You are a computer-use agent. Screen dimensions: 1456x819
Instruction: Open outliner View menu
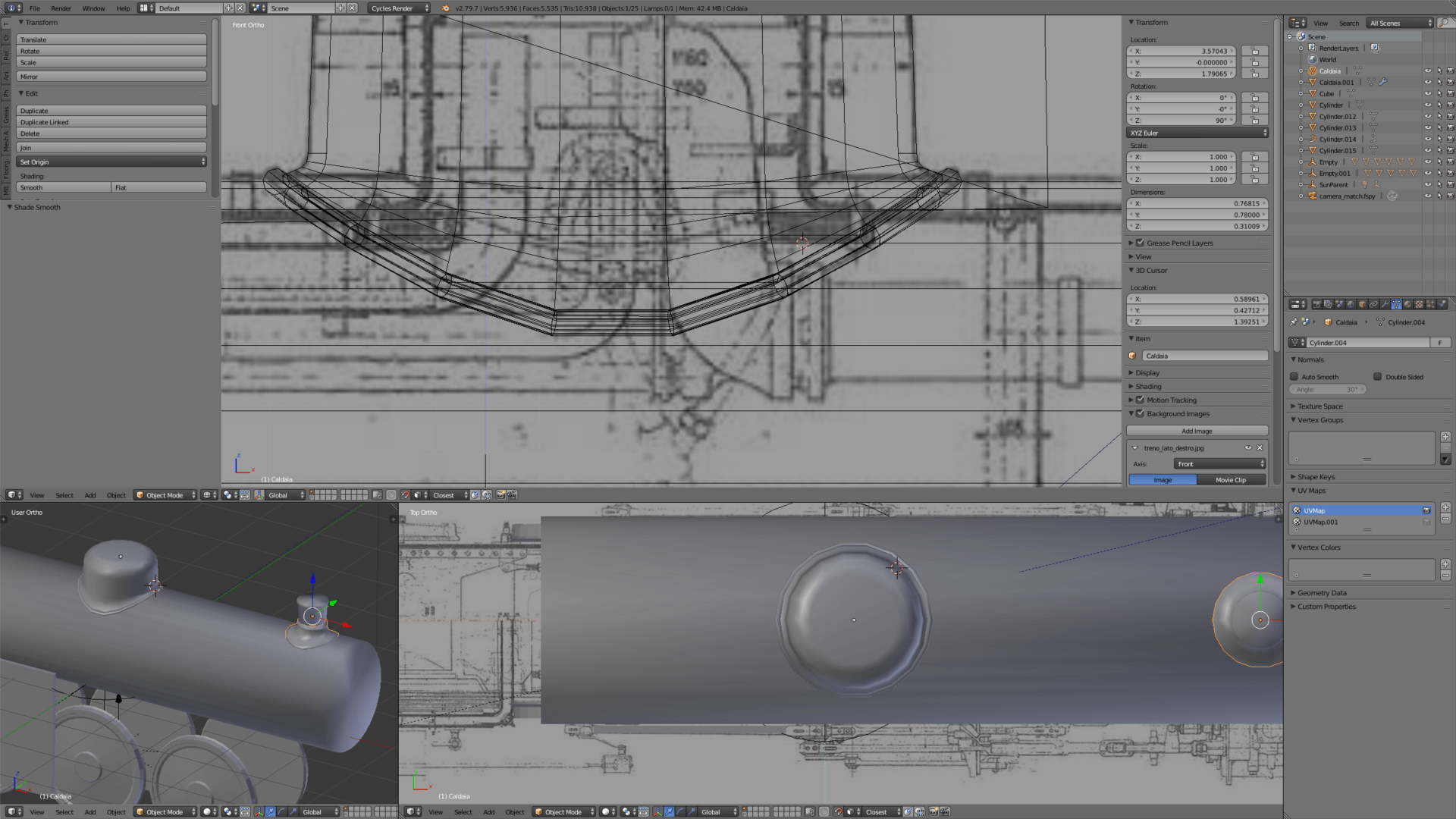tap(1320, 24)
